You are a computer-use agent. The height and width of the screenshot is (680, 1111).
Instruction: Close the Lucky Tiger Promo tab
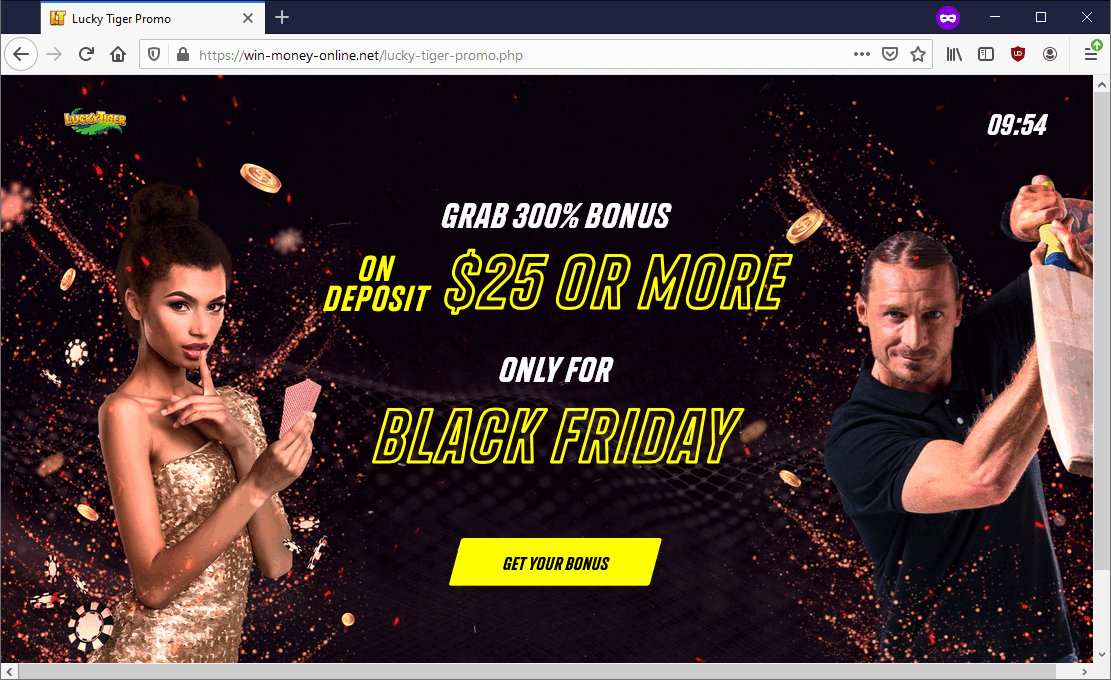click(248, 18)
